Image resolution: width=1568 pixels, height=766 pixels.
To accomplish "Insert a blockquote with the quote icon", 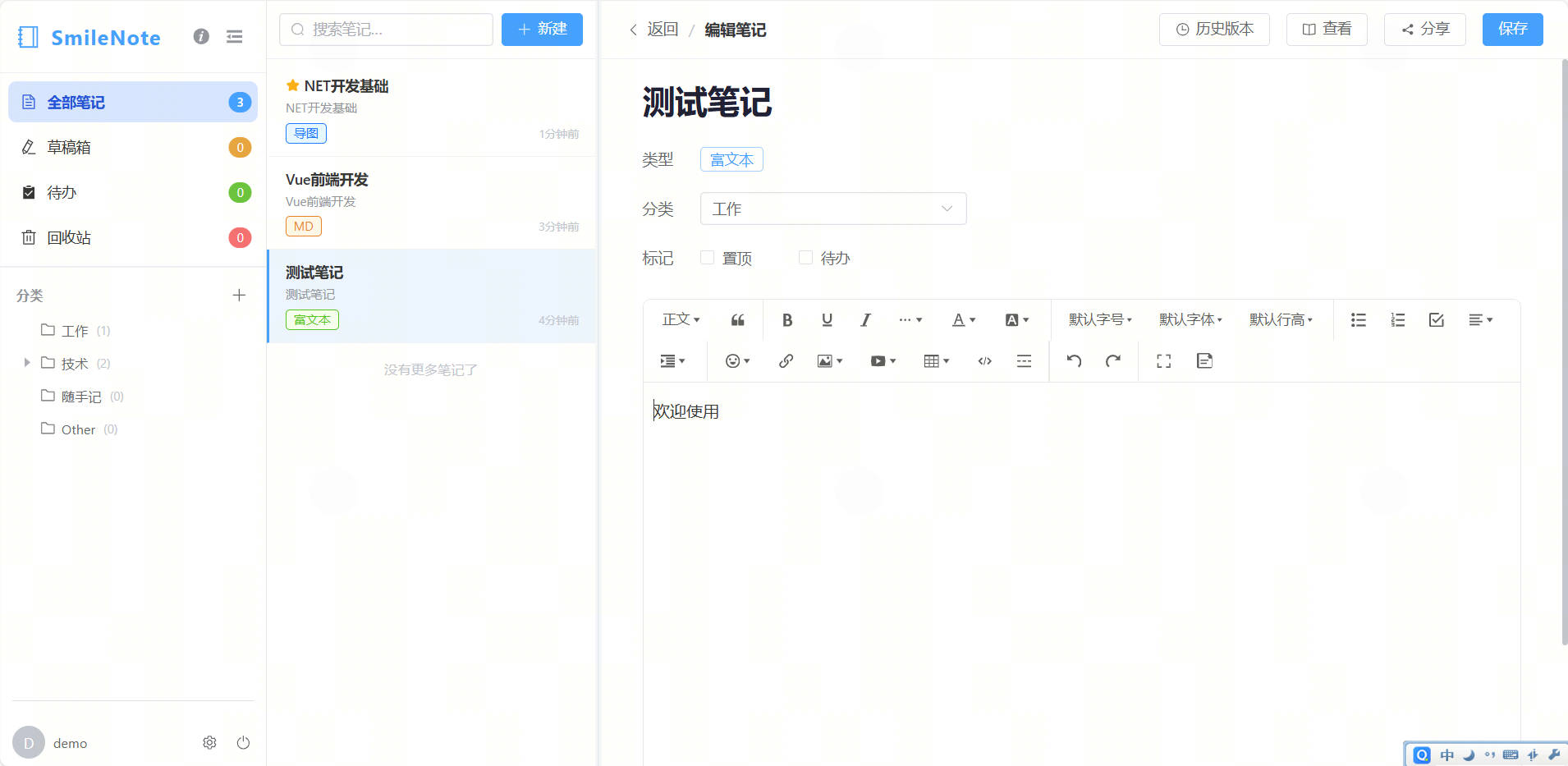I will 737,320.
